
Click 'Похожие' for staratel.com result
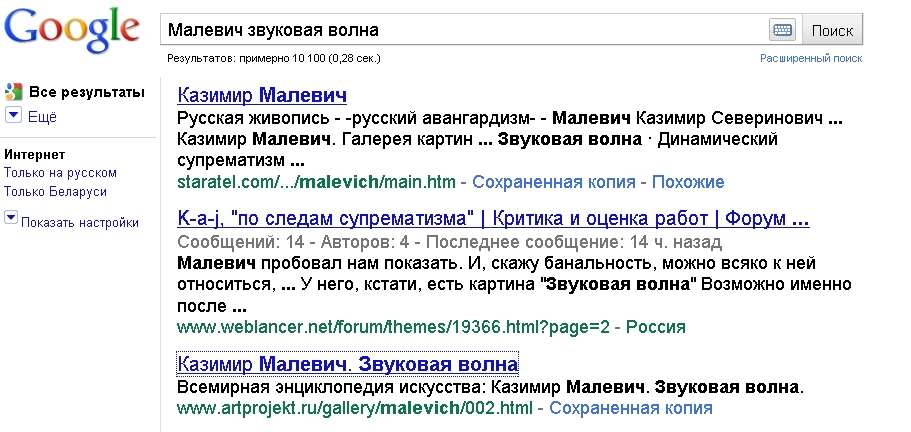(688, 182)
